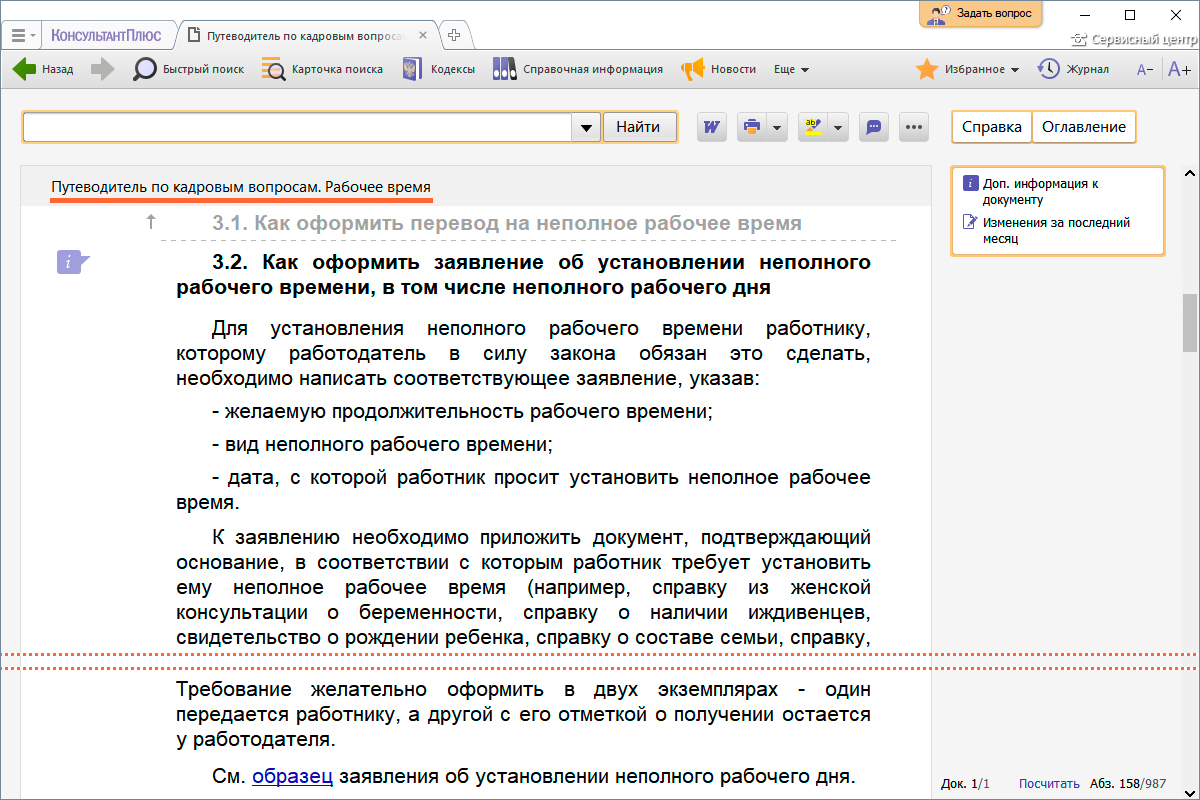The height and width of the screenshot is (800, 1200).
Task: Click the text highlighter marker icon
Action: pos(813,127)
